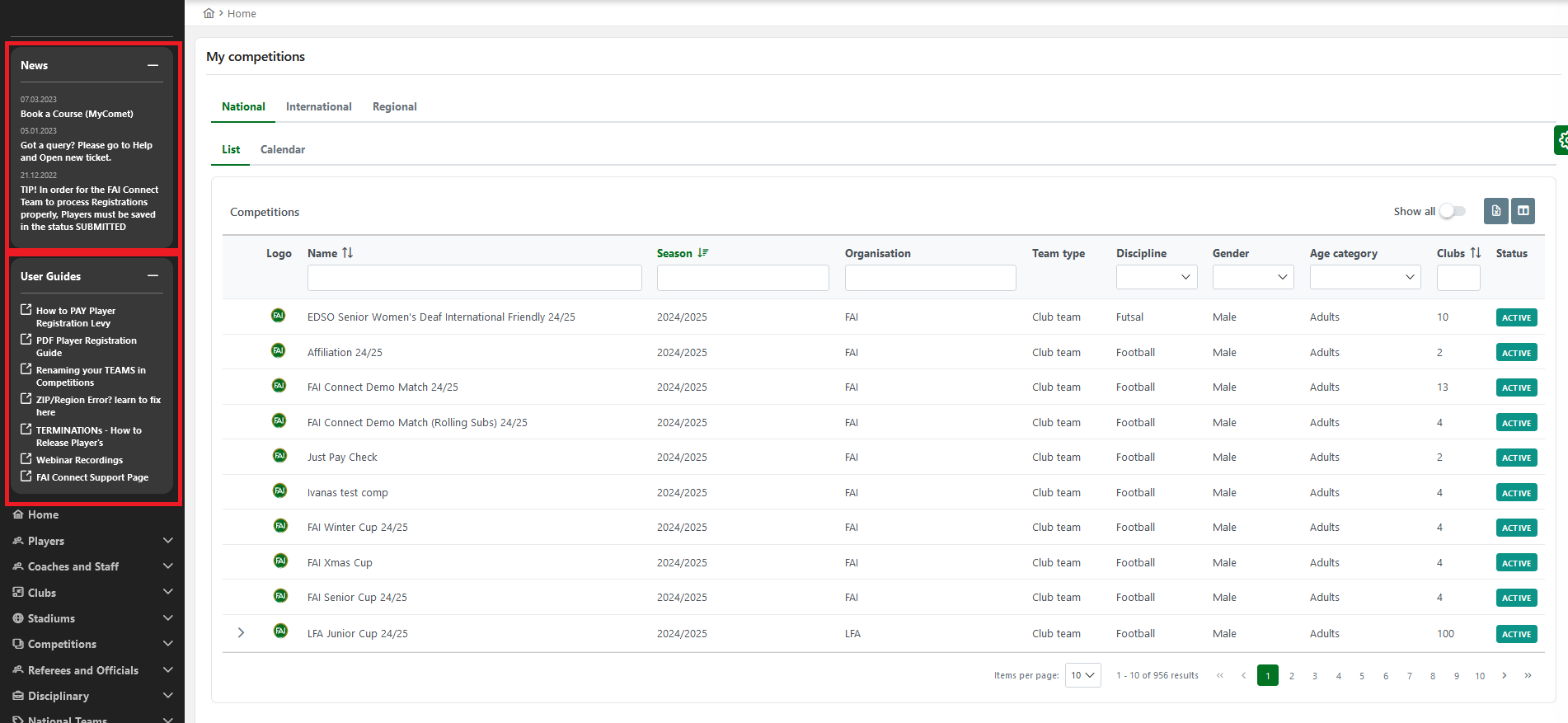Sort competitions by Name column arrows
1568x723 pixels.
coord(347,253)
